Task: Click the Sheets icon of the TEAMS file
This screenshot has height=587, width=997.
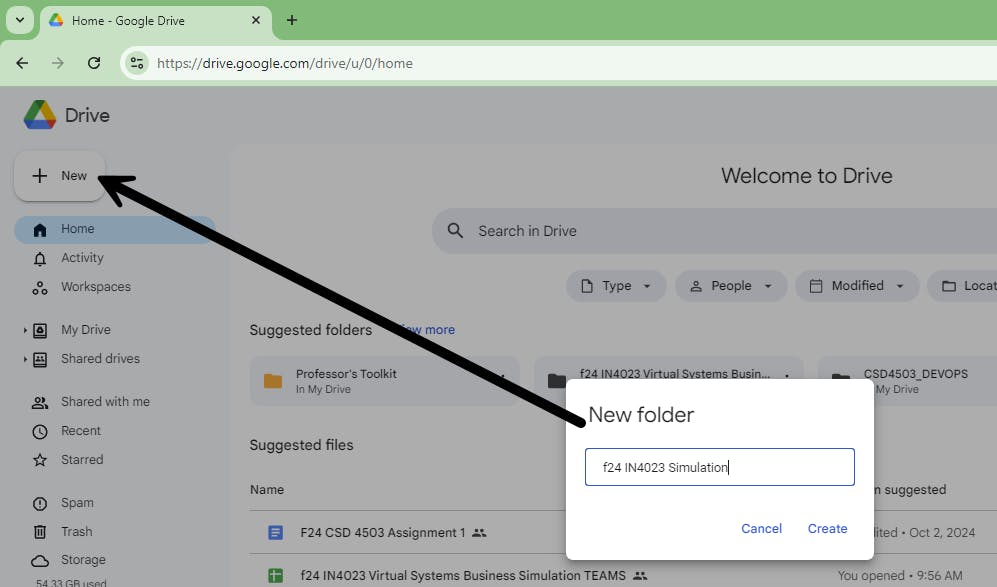Action: [275, 576]
